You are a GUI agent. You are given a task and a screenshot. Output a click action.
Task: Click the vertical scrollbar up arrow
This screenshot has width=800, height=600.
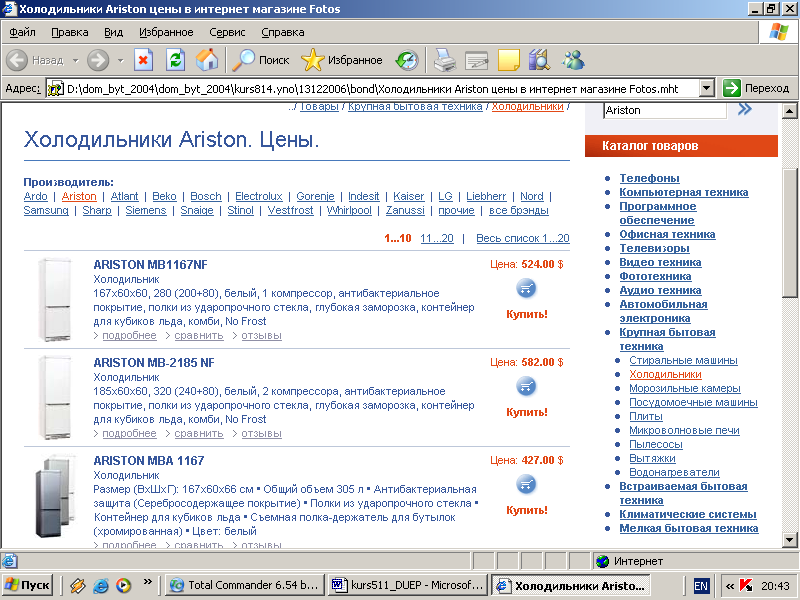click(x=789, y=111)
